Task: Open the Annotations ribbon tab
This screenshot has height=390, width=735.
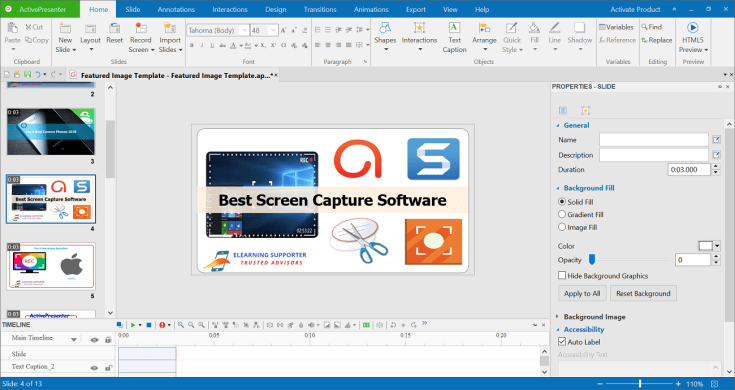Action: tap(176, 9)
